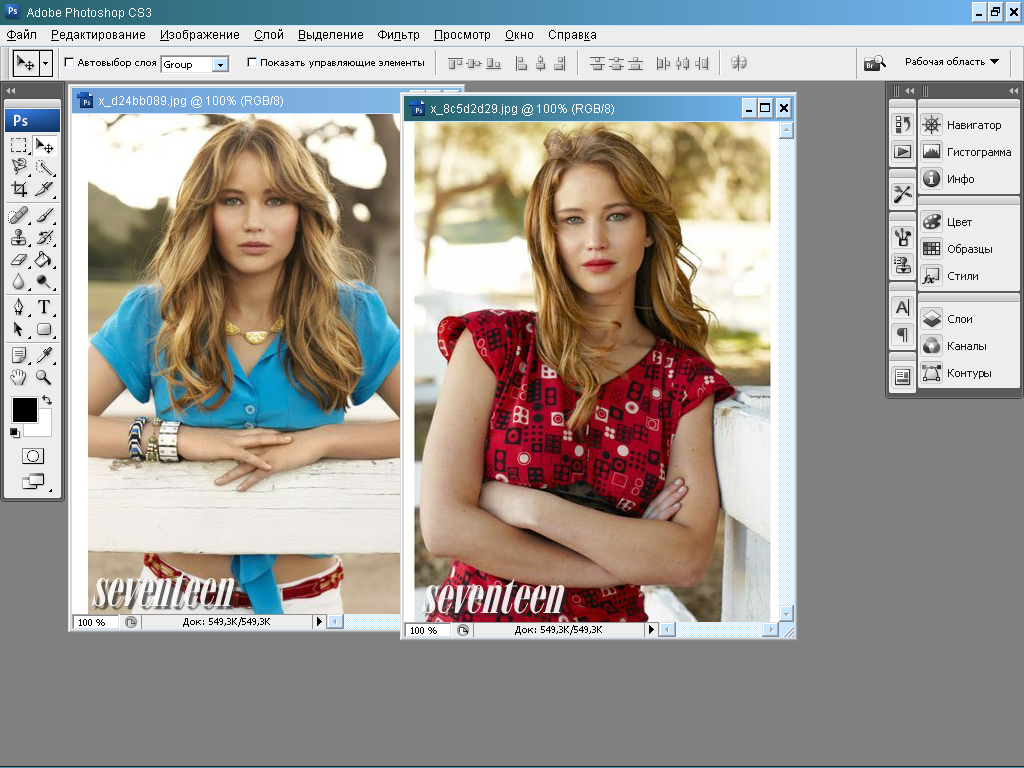Open the Окно menu
The image size is (1024, 768).
point(519,35)
